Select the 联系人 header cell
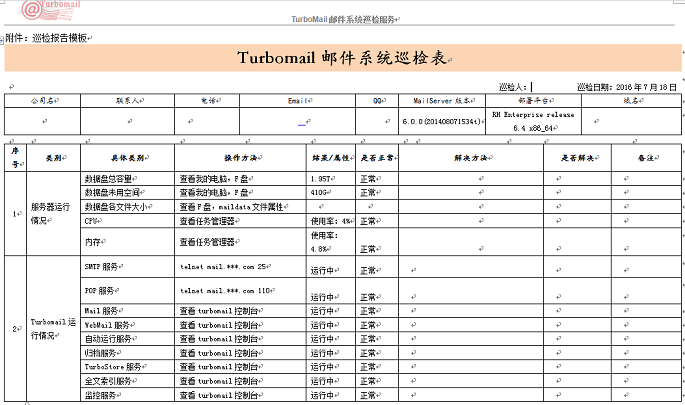The height and width of the screenshot is (405, 685). pyautogui.click(x=128, y=100)
